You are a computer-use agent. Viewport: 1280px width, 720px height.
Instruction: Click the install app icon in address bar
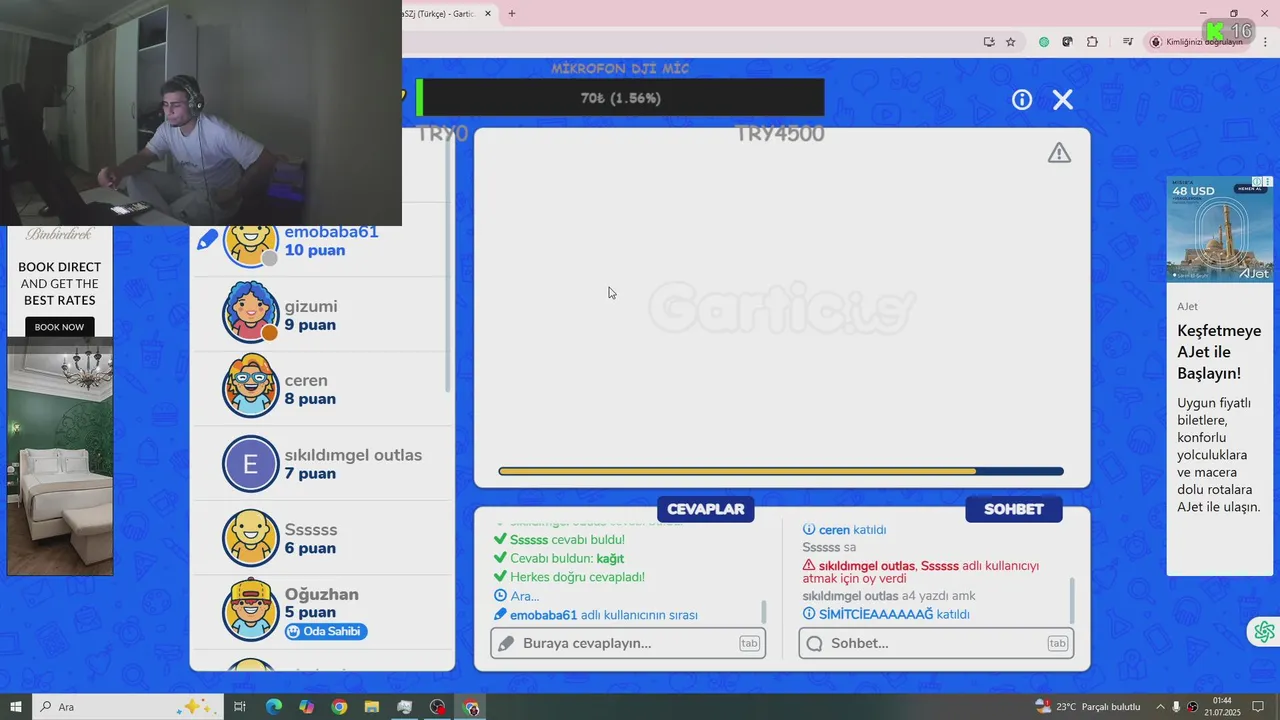[x=989, y=42]
